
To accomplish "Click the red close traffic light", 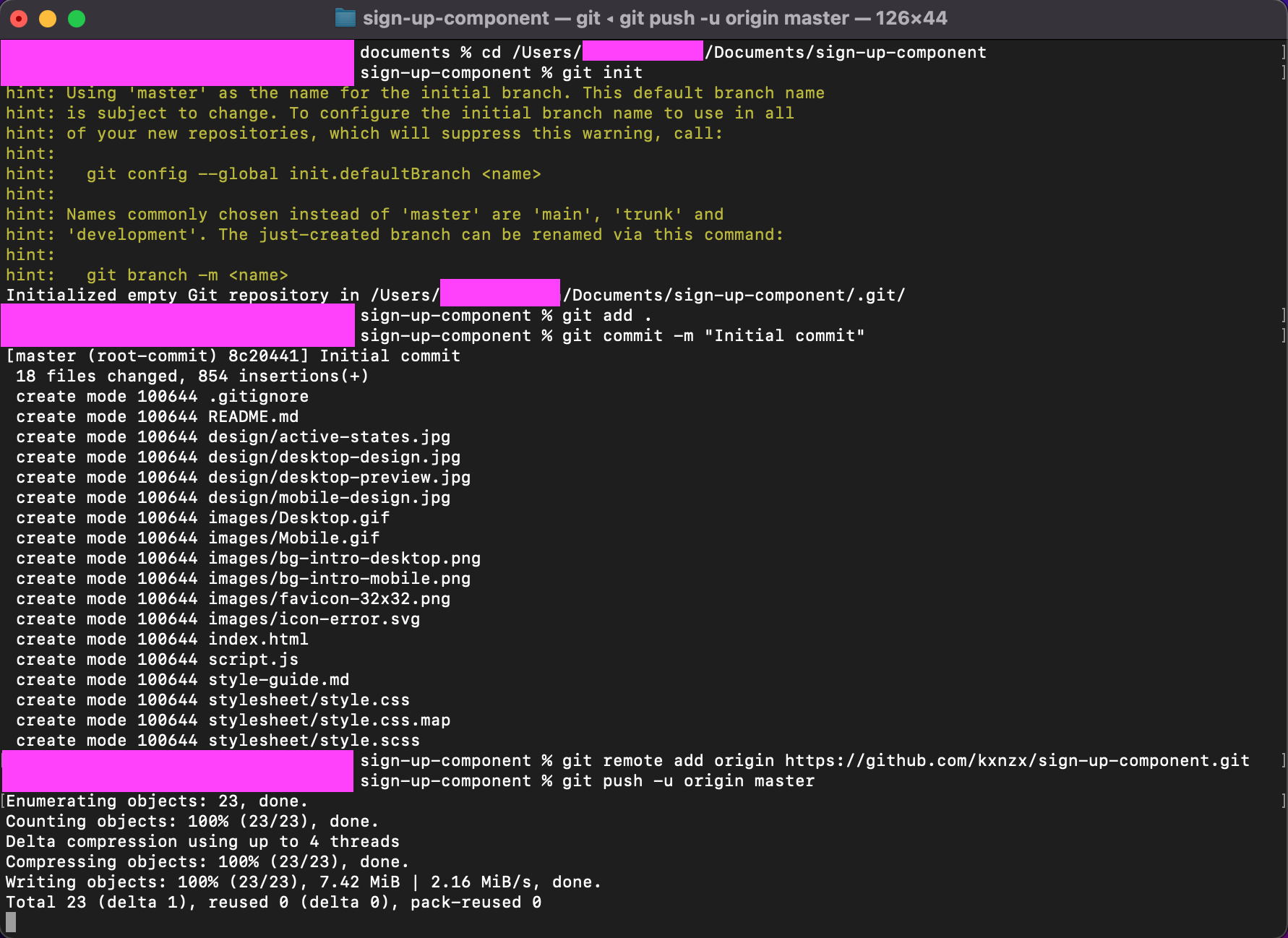I will 20,18.
